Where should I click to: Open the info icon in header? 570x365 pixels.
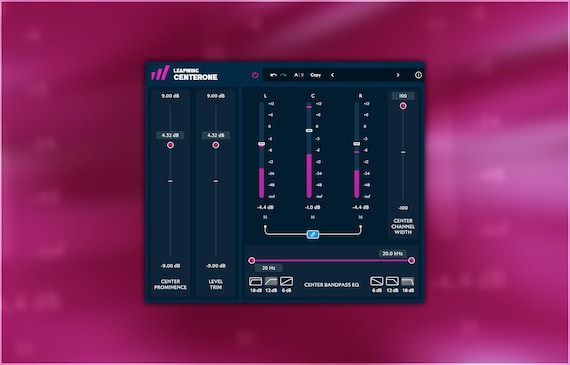pos(418,75)
